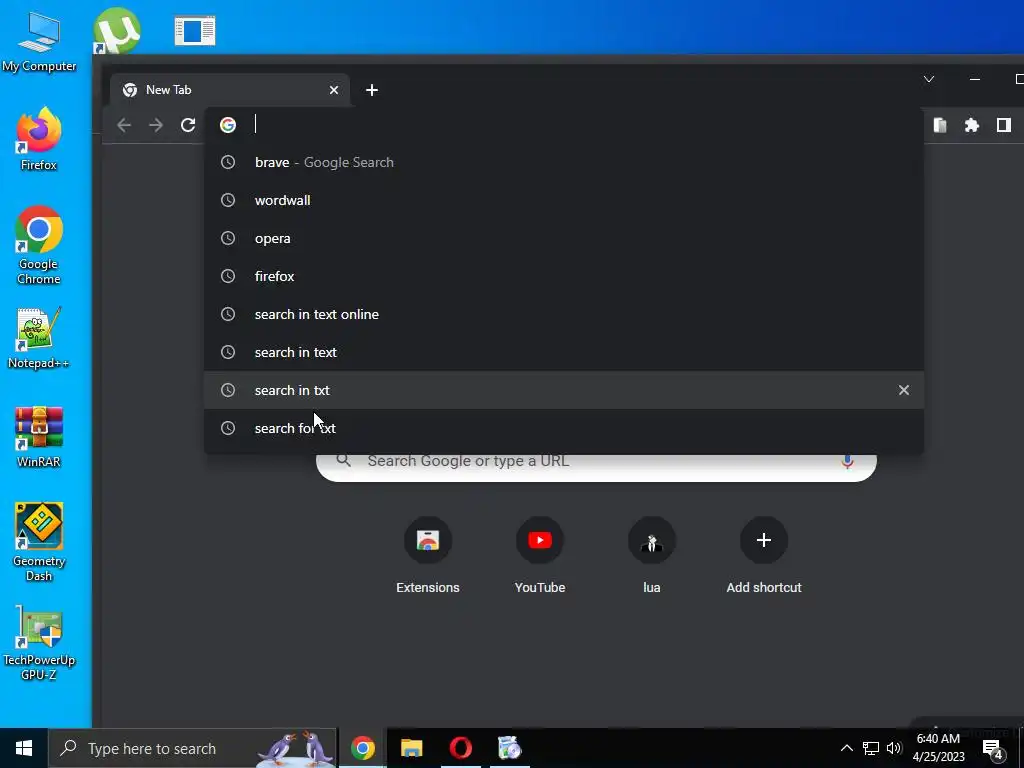
Task: Toggle Chrome side panel icon
Action: (1004, 125)
